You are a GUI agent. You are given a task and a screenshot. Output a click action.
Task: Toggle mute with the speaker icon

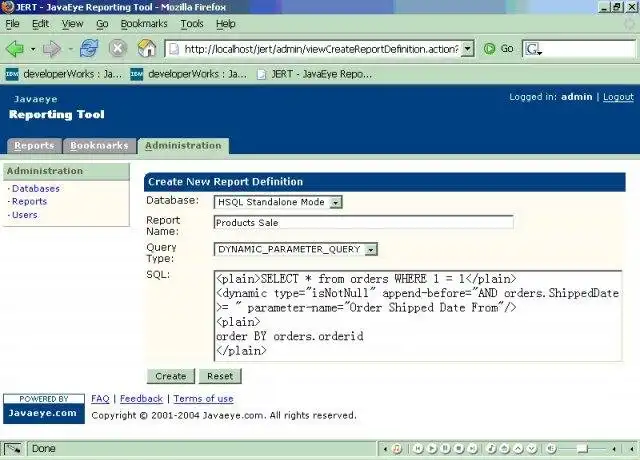coord(551,449)
